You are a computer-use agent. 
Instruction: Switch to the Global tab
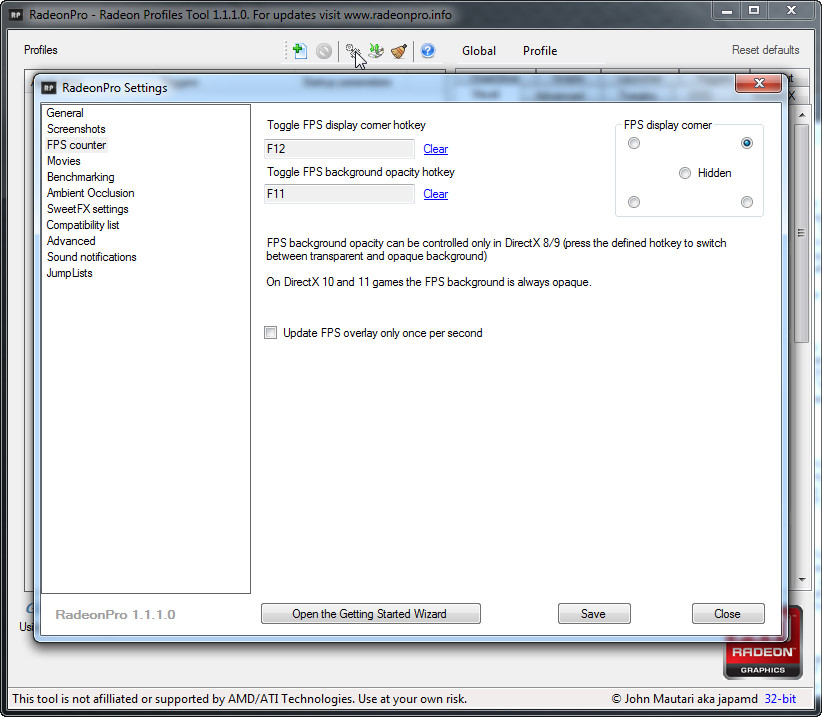coord(479,51)
